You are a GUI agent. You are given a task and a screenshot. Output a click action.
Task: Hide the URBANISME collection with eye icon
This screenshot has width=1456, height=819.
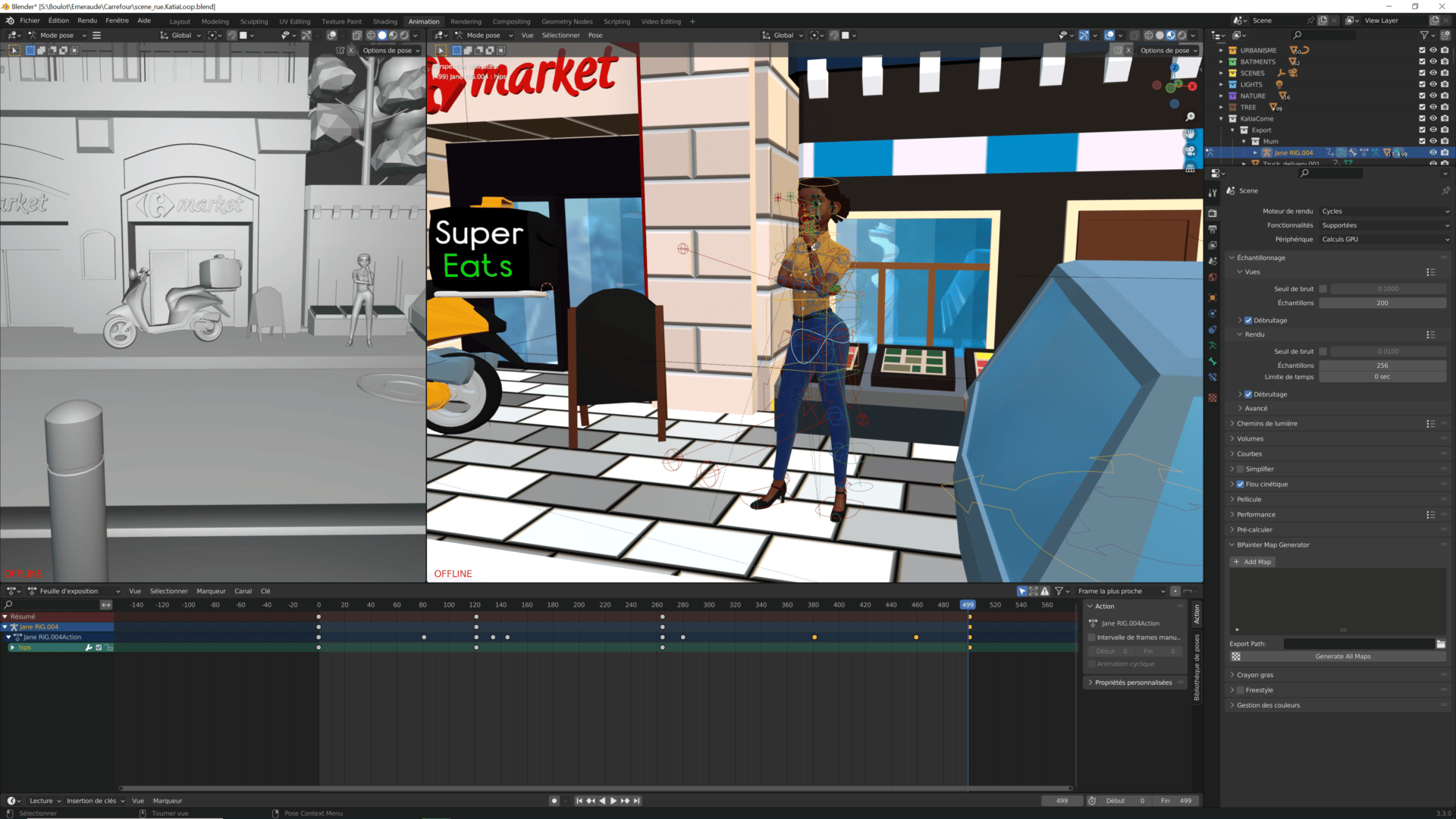1433,50
